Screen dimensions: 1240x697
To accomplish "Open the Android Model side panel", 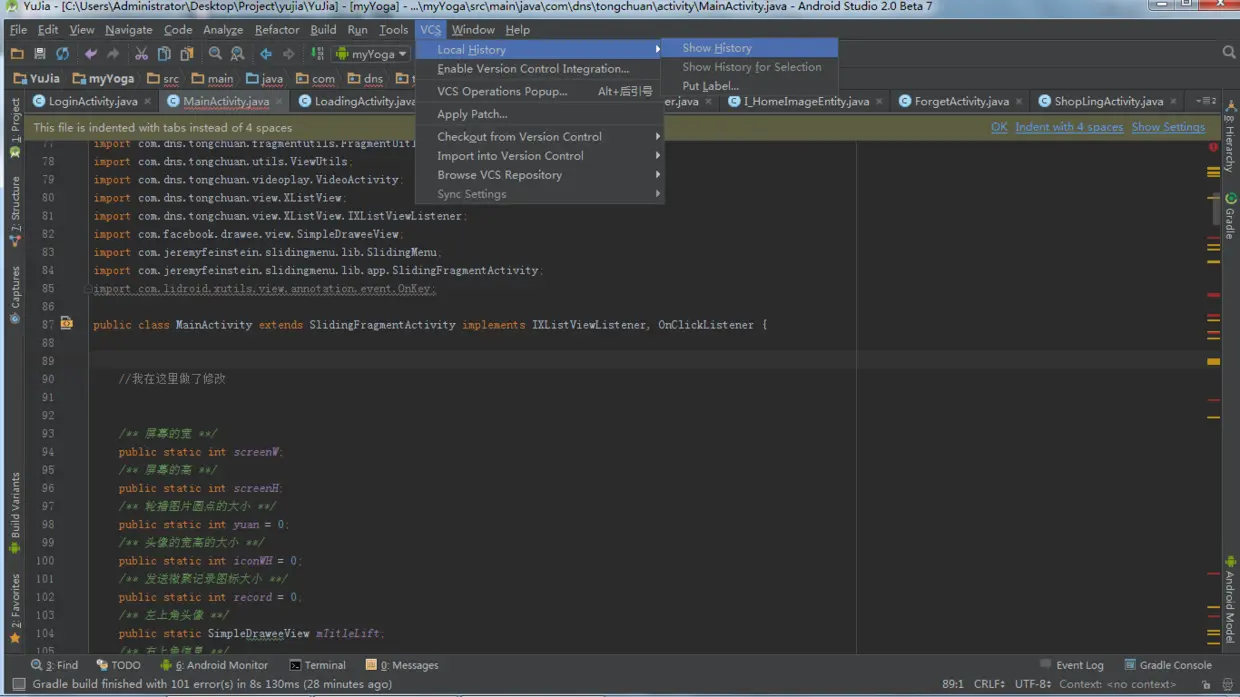I will click(x=1230, y=600).
